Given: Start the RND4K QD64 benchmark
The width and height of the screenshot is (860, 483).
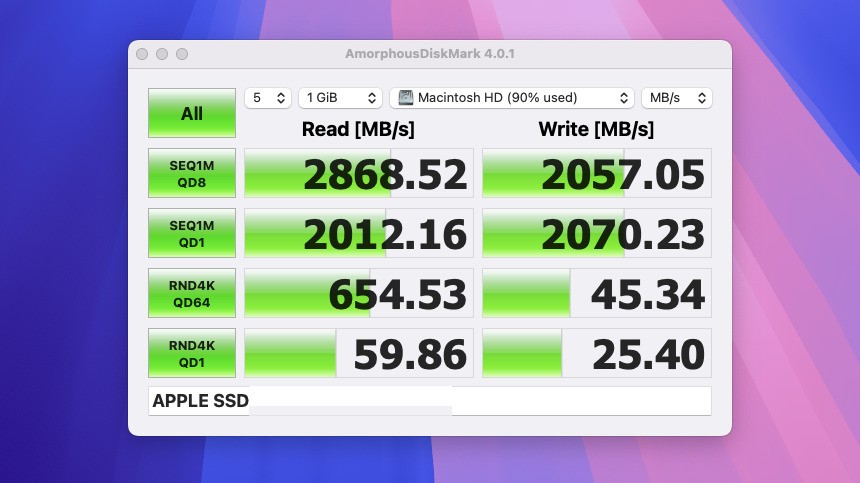Looking at the screenshot, I should click(191, 293).
